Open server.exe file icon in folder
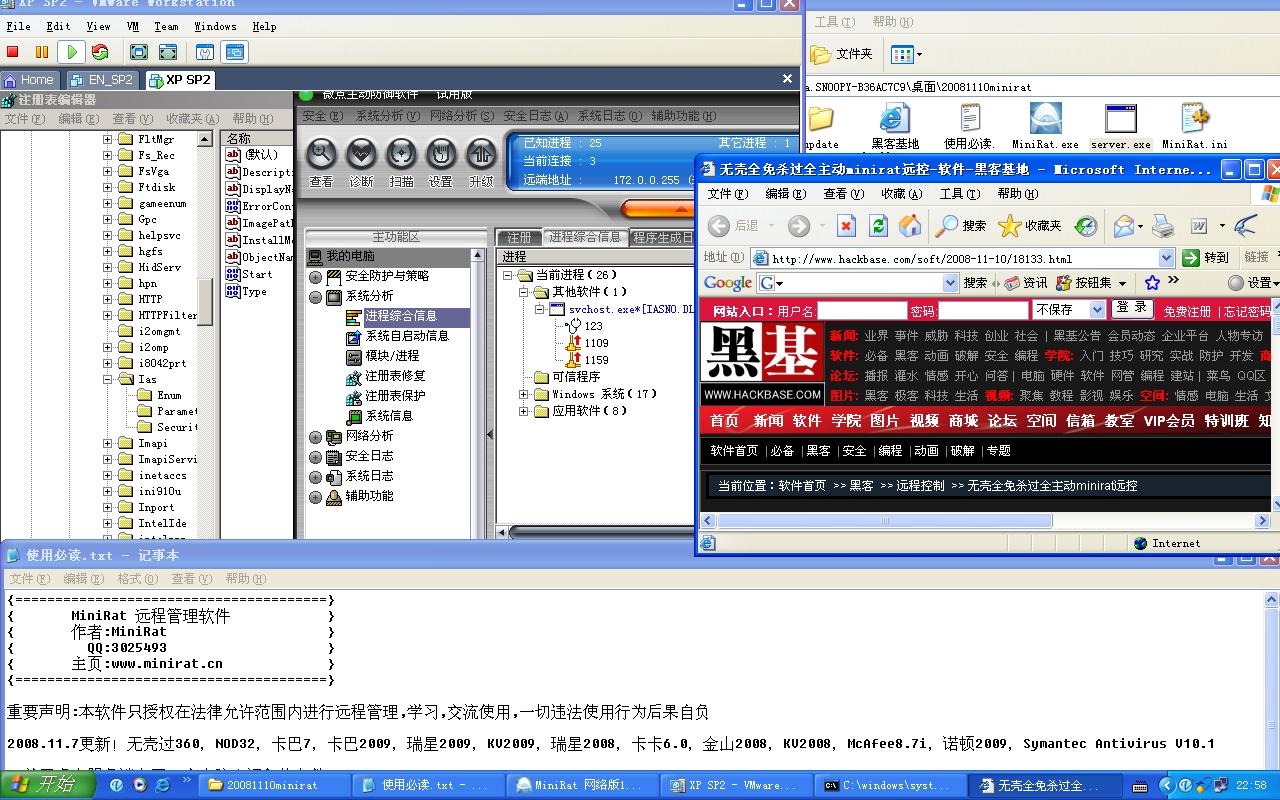 [1120, 127]
